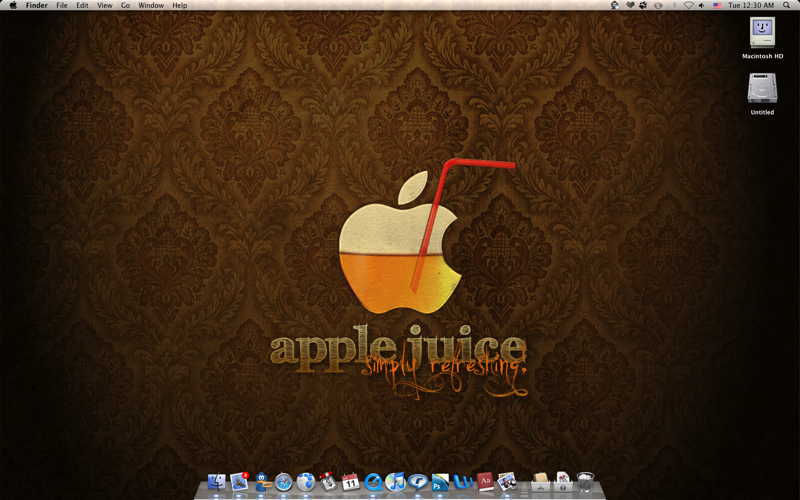Open US flag input source menu
The image size is (800, 500).
pyautogui.click(x=717, y=5)
